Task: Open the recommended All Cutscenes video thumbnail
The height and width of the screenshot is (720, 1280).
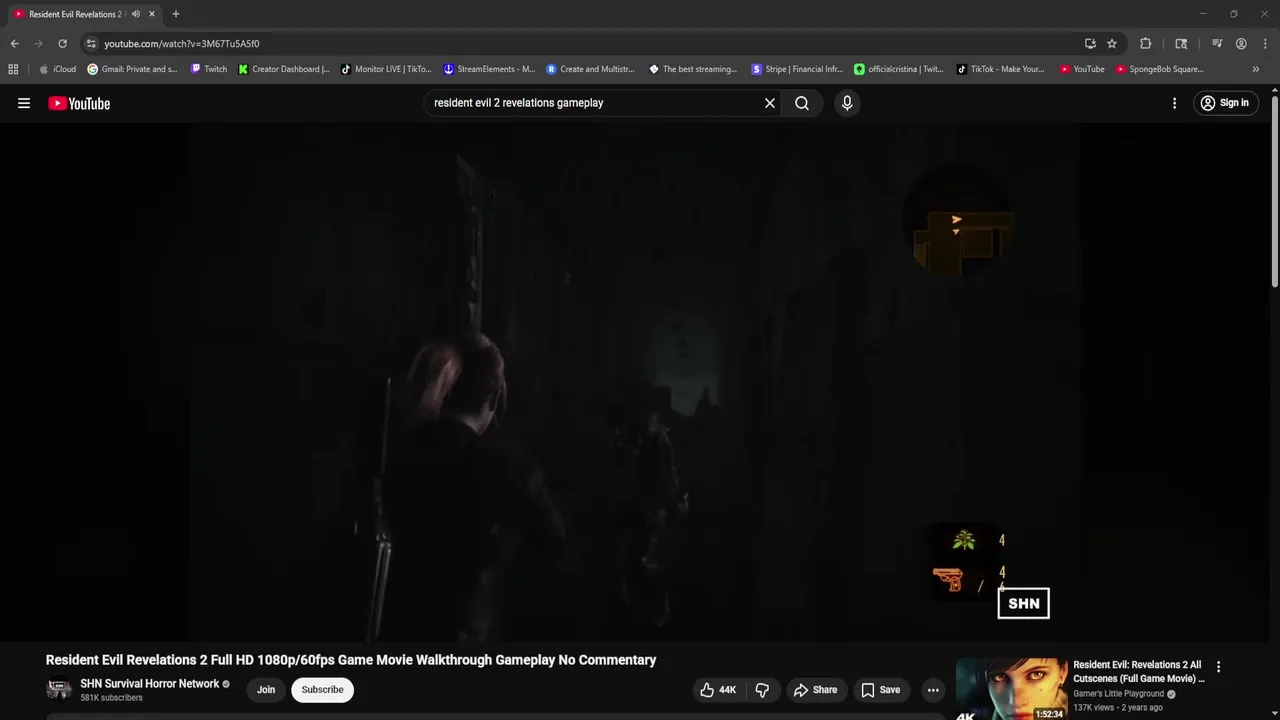Action: pos(1011,689)
